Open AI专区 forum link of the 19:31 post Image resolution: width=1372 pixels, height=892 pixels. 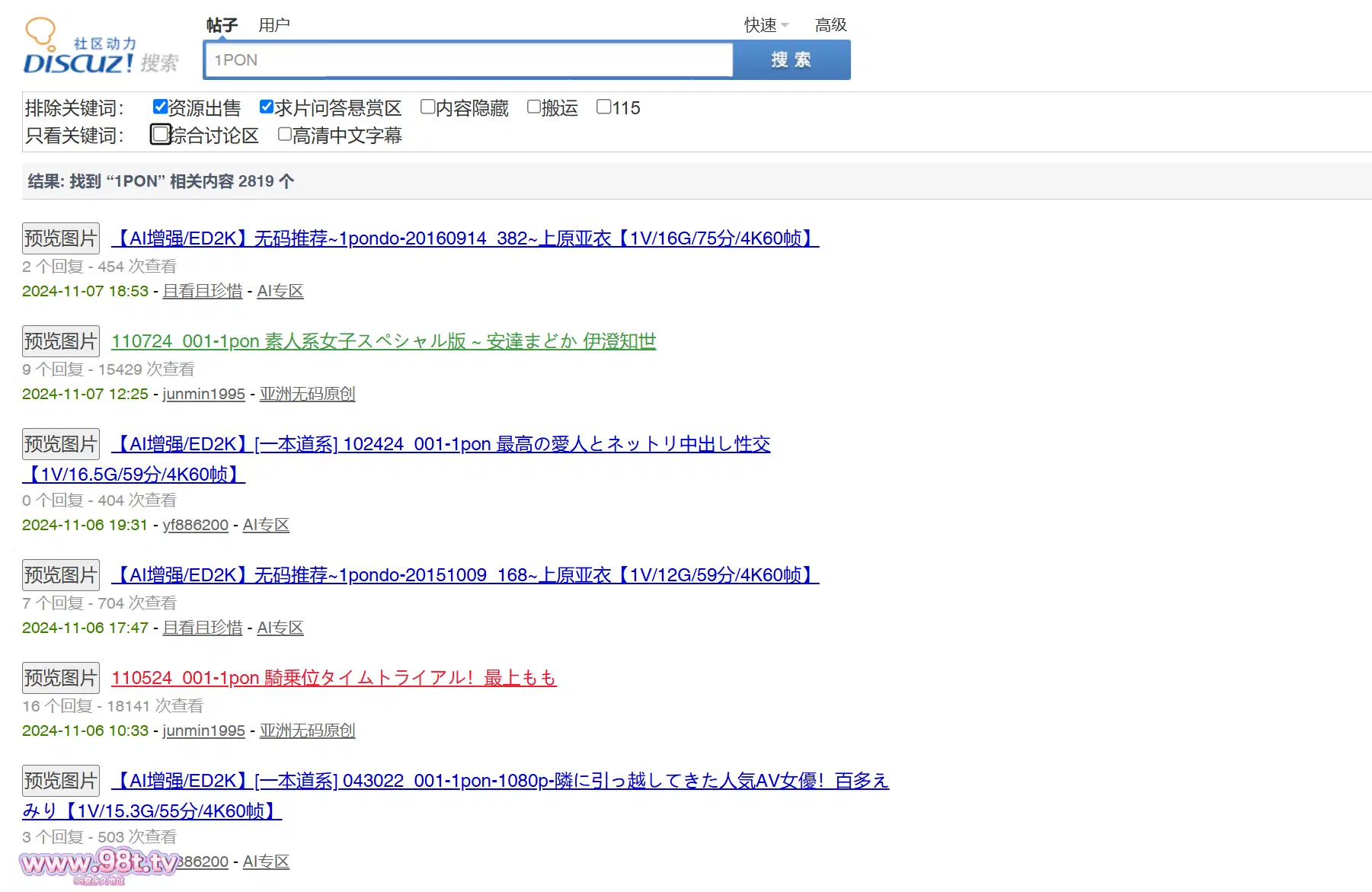pyautogui.click(x=266, y=525)
